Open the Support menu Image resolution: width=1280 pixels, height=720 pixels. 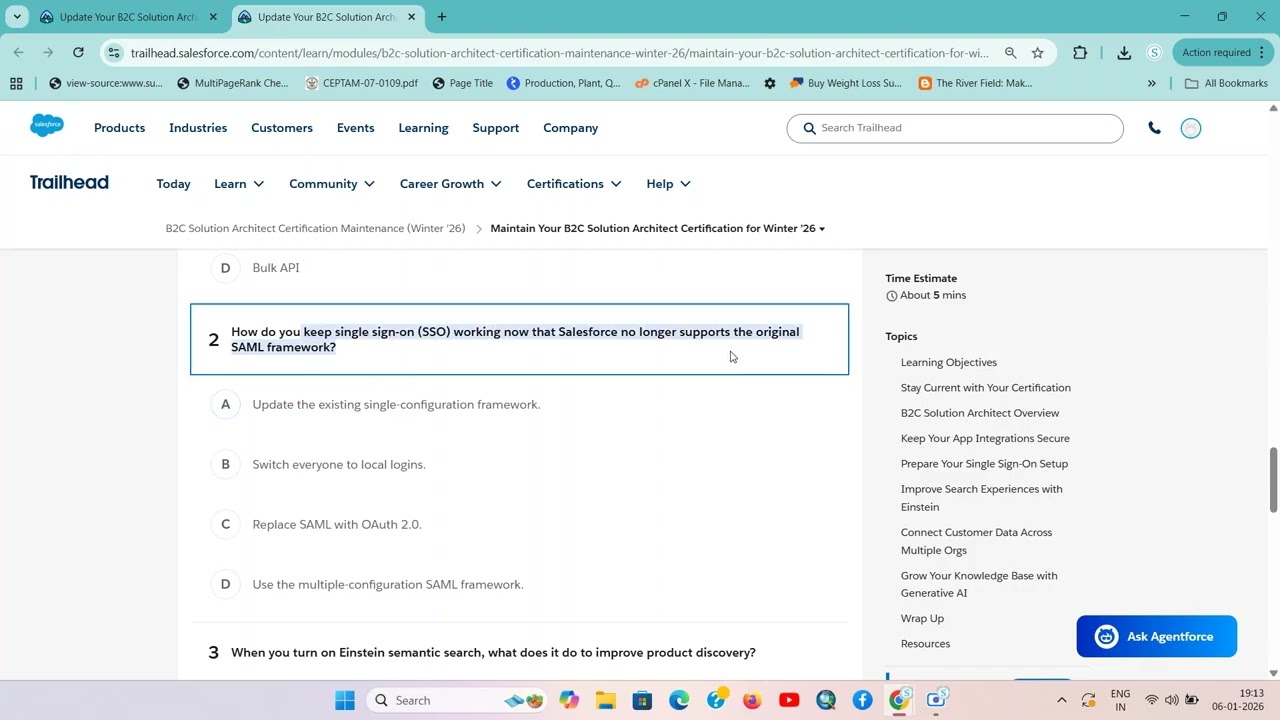point(496,128)
